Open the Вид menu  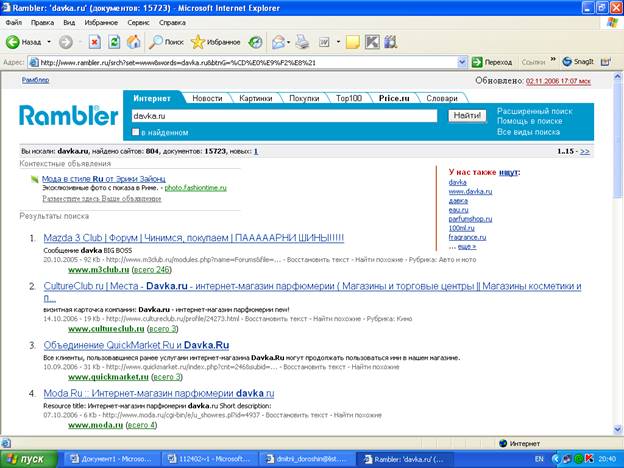coord(69,23)
